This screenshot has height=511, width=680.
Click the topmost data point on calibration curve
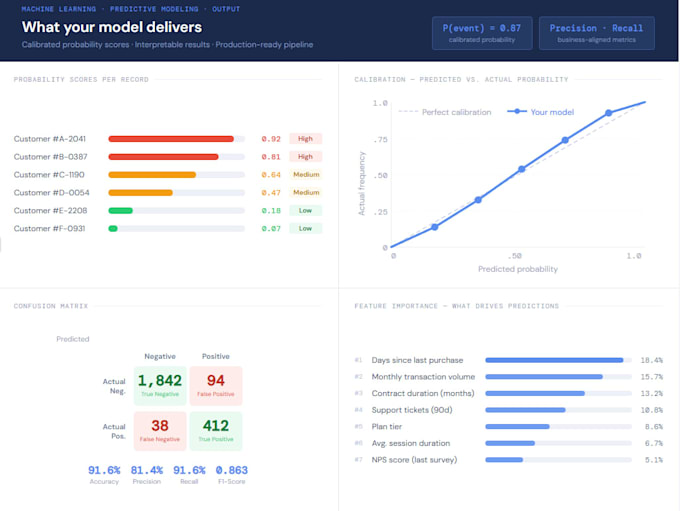point(608,113)
